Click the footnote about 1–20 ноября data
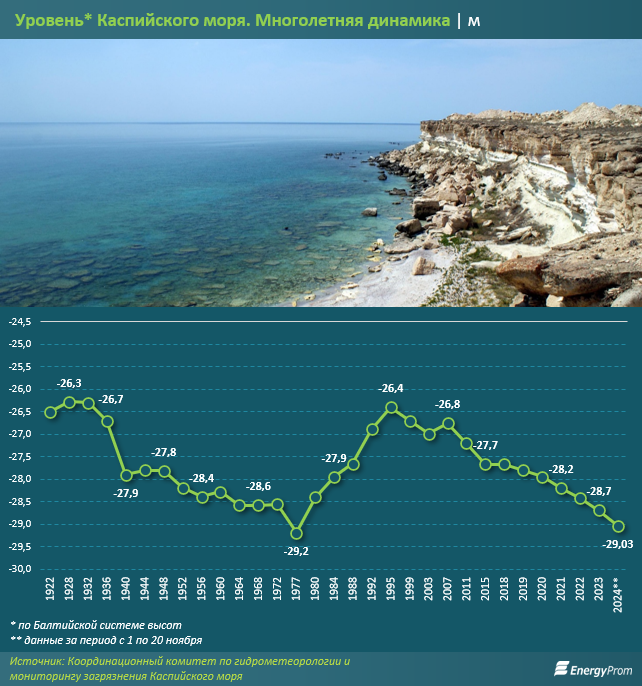642x686 pixels. [x=106, y=640]
